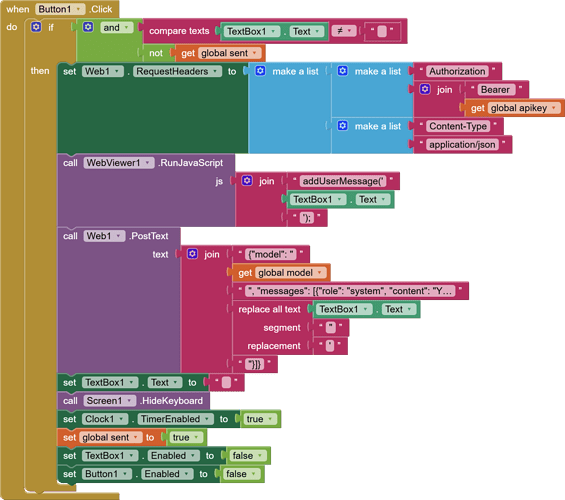Toggle the true value for Clock1 TimerEnabled
The height and width of the screenshot is (500, 565).
tap(259, 419)
